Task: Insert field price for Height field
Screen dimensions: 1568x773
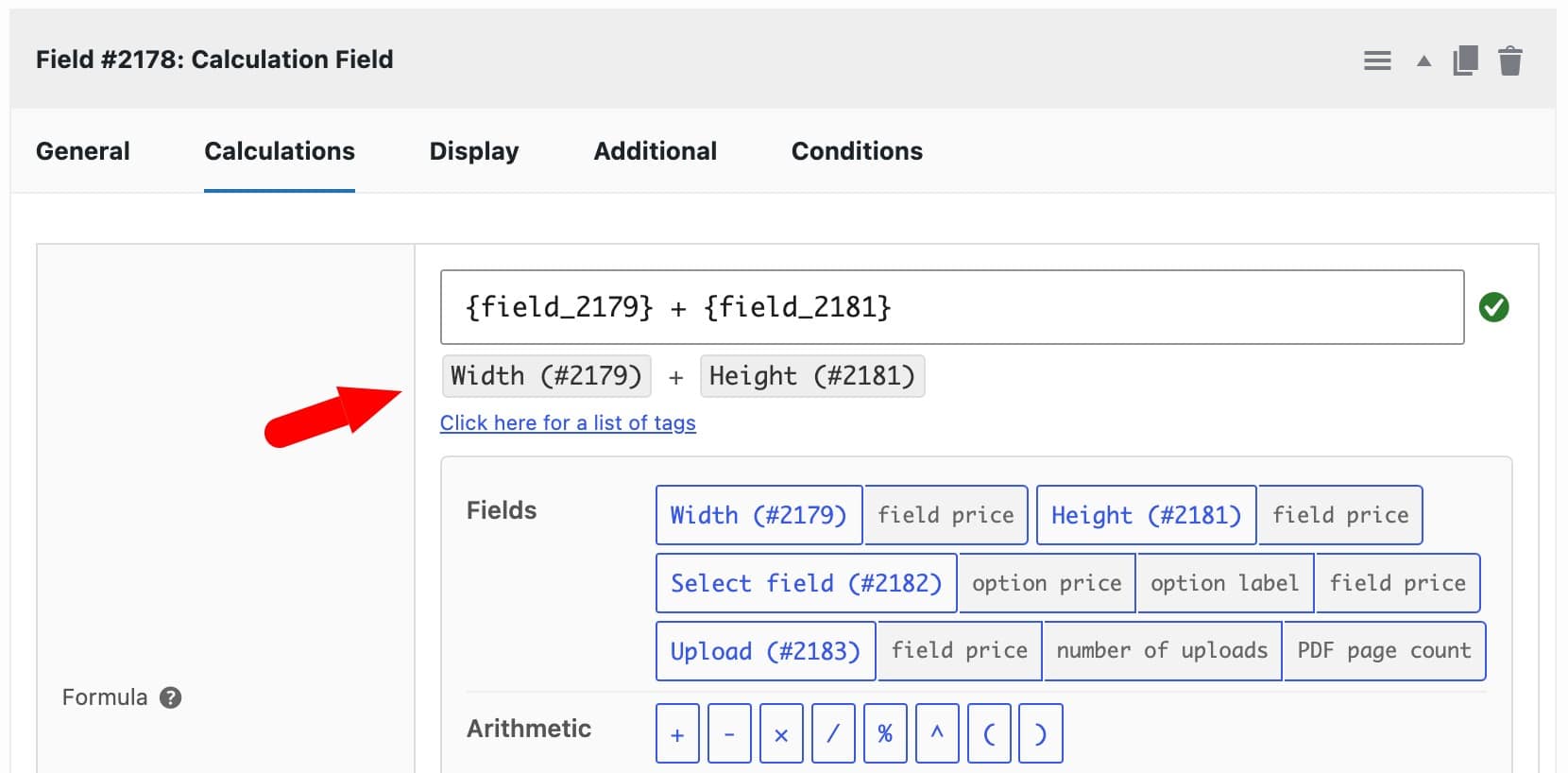Action: point(1340,515)
